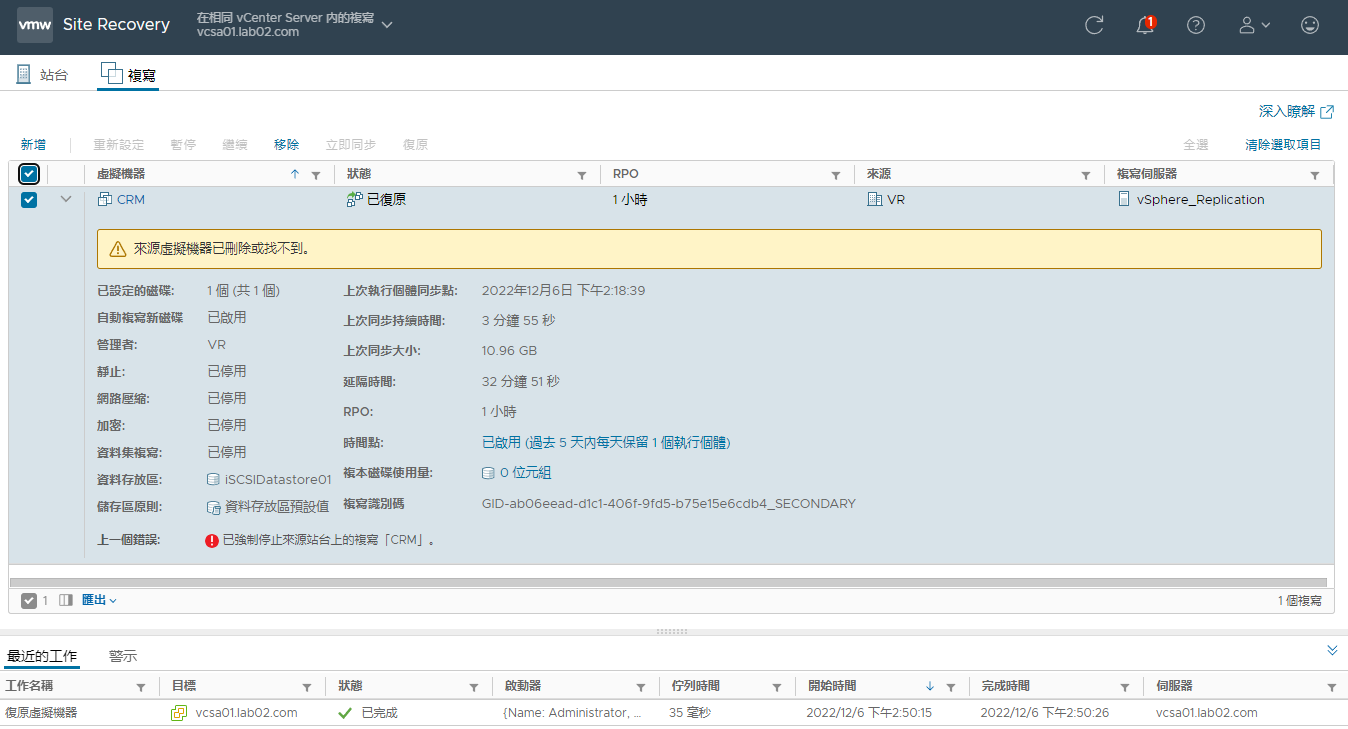Image resolution: width=1348 pixels, height=729 pixels.
Task: Filter the 狀態 column in replications table
Action: pyautogui.click(x=582, y=175)
